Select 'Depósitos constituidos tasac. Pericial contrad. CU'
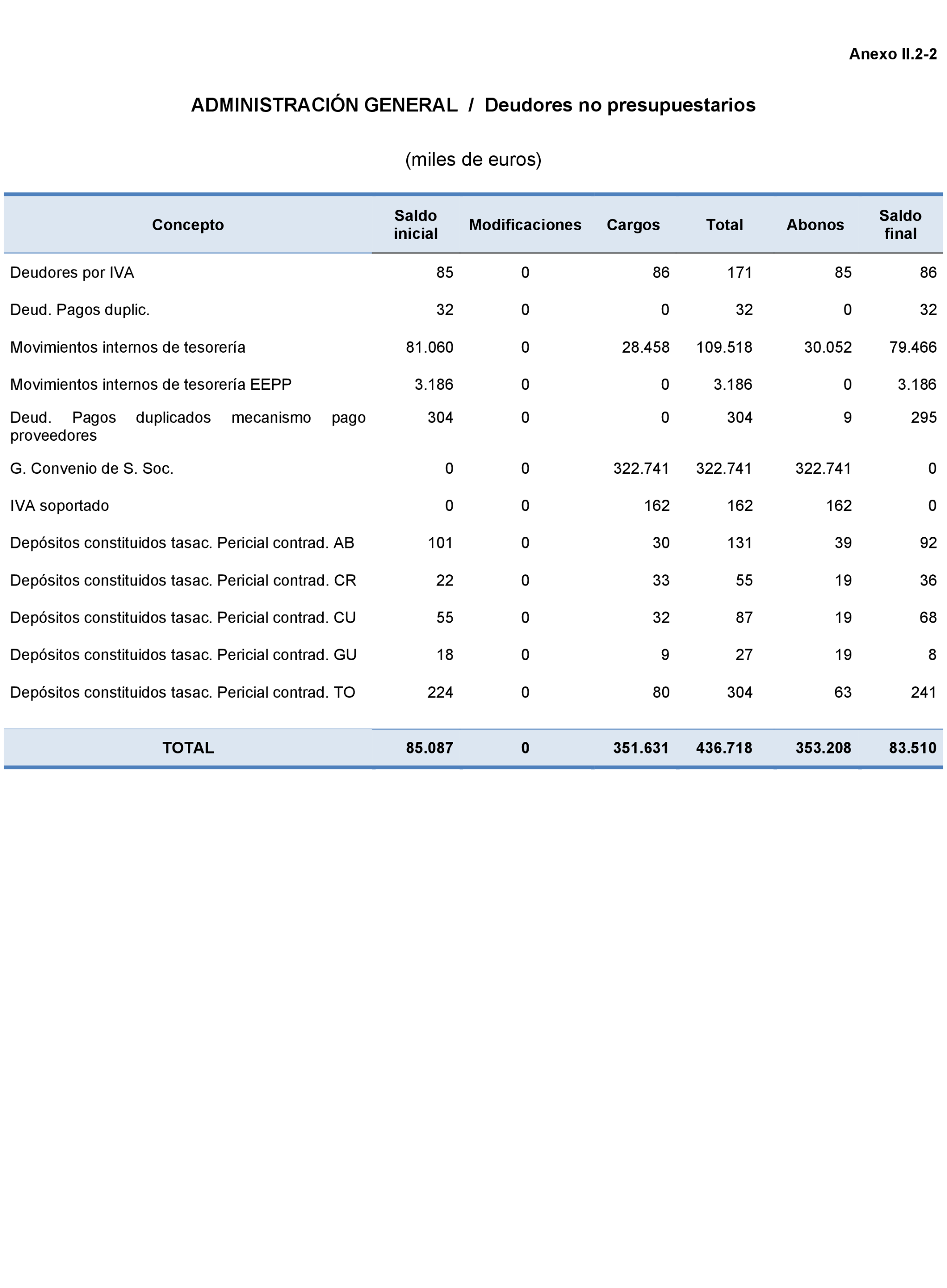The image size is (947, 1288). click(184, 618)
